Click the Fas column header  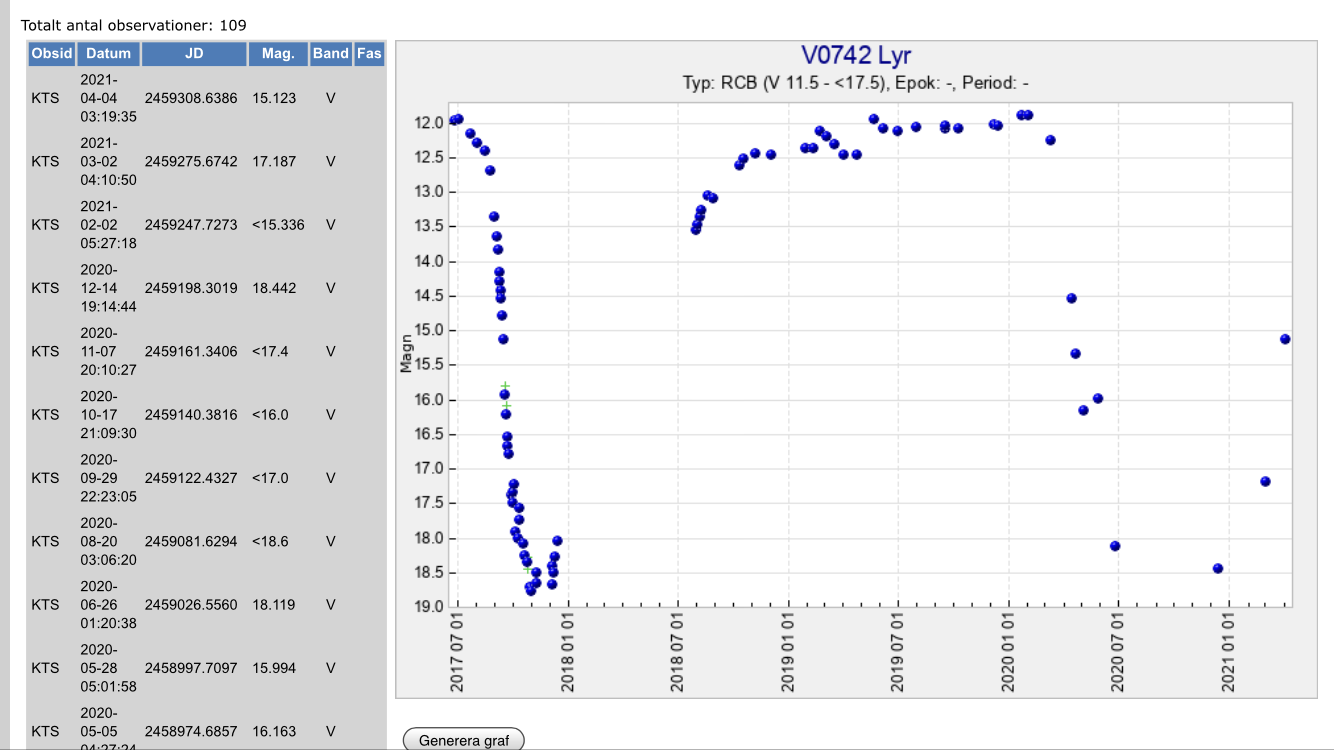pyautogui.click(x=369, y=54)
